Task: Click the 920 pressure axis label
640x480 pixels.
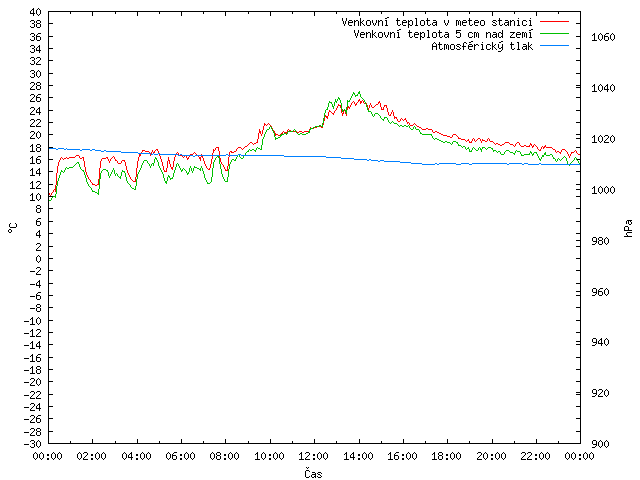Action: [600, 393]
